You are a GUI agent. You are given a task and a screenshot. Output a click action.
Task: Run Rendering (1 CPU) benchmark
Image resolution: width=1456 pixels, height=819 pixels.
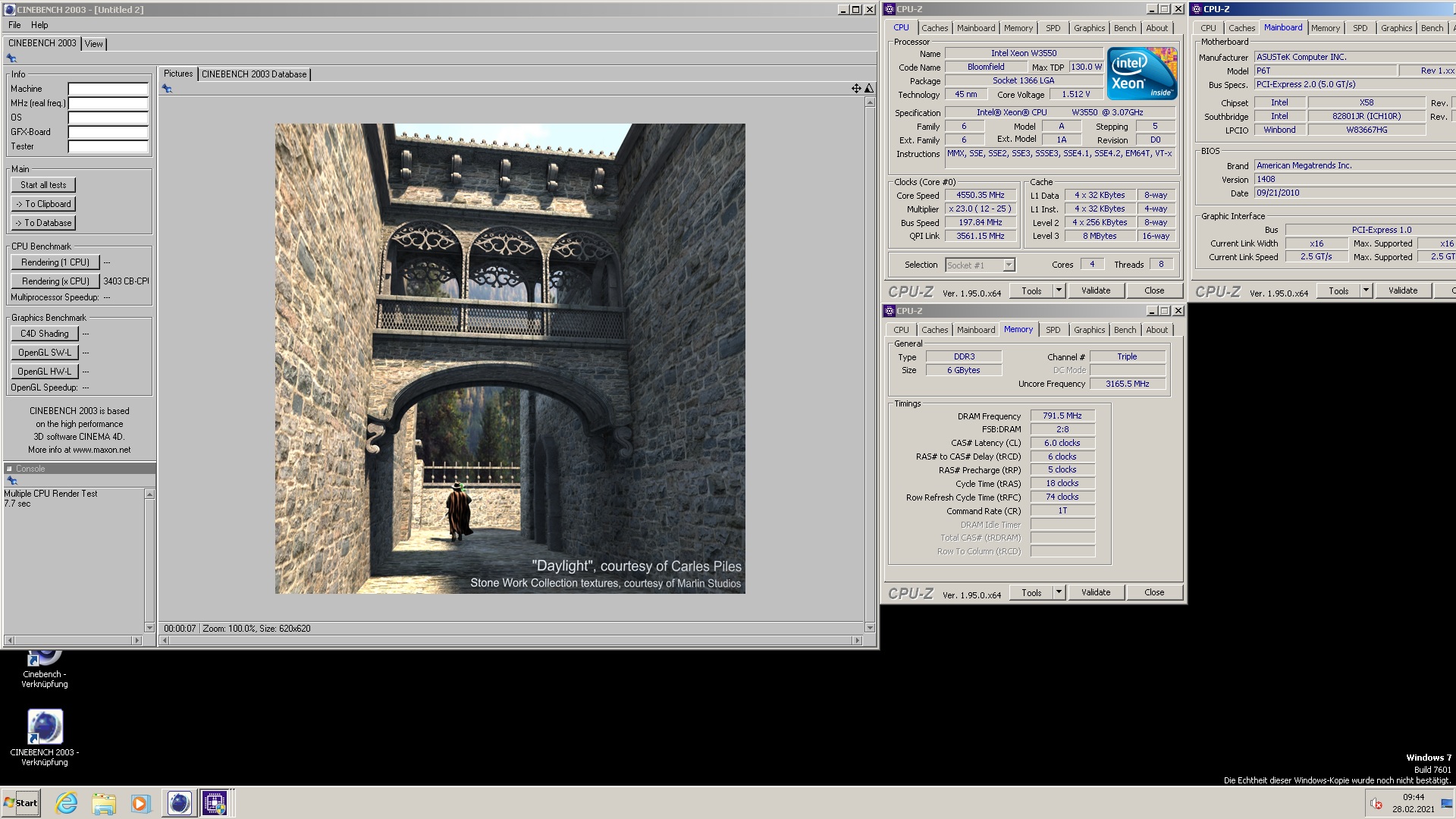(55, 262)
